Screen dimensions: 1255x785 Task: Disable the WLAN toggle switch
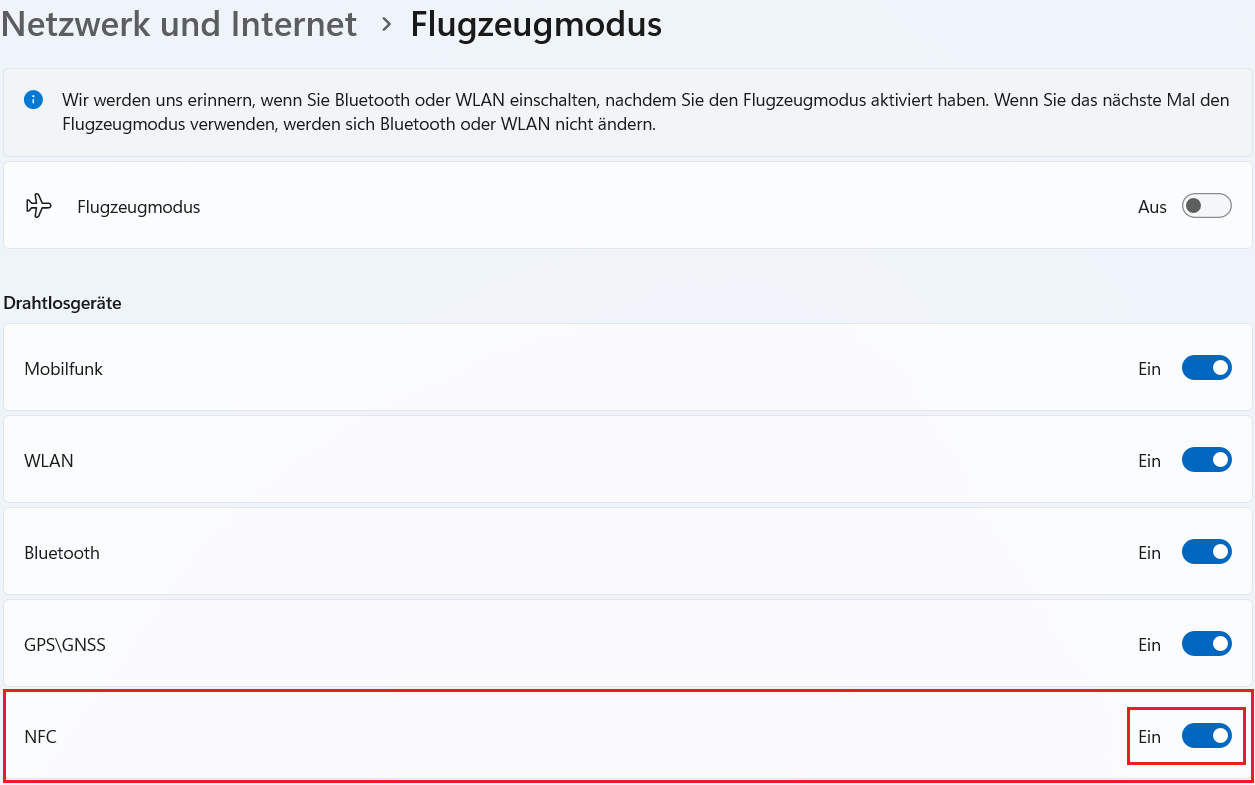click(x=1206, y=461)
